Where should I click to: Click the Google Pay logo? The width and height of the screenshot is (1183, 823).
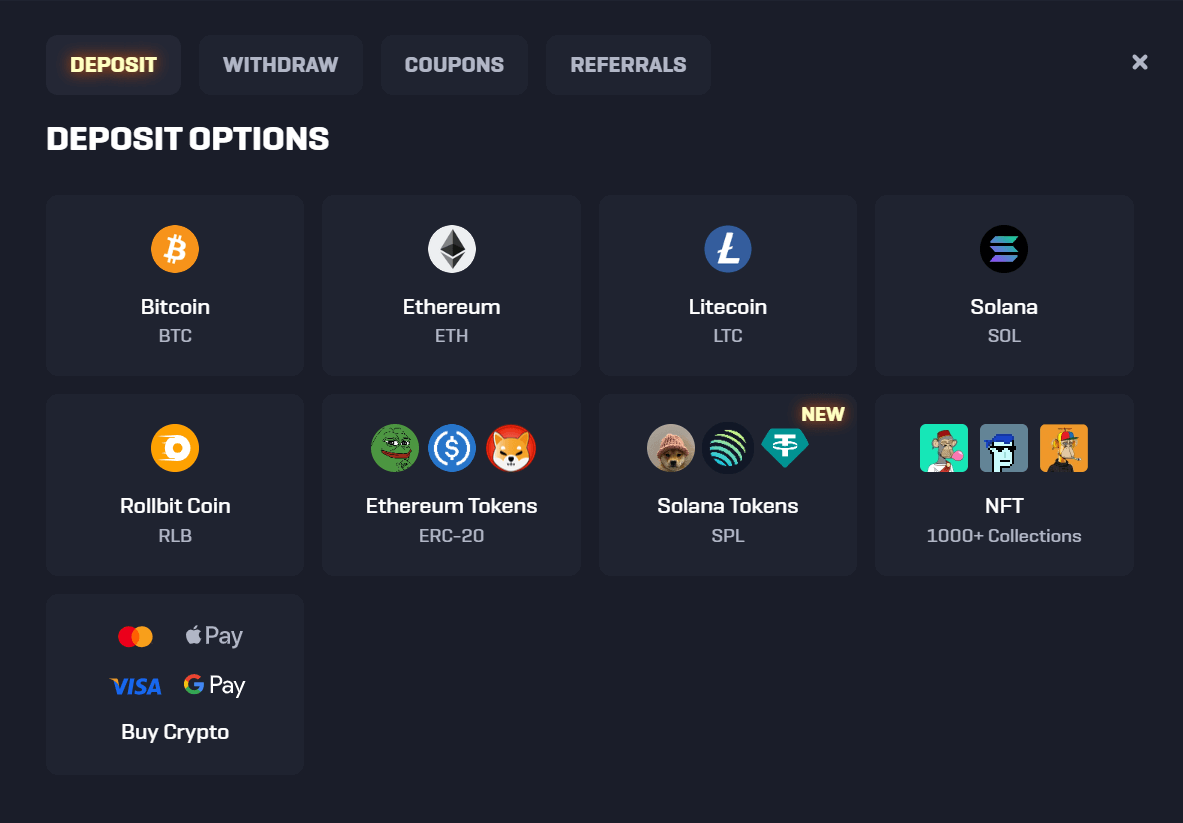pos(214,685)
